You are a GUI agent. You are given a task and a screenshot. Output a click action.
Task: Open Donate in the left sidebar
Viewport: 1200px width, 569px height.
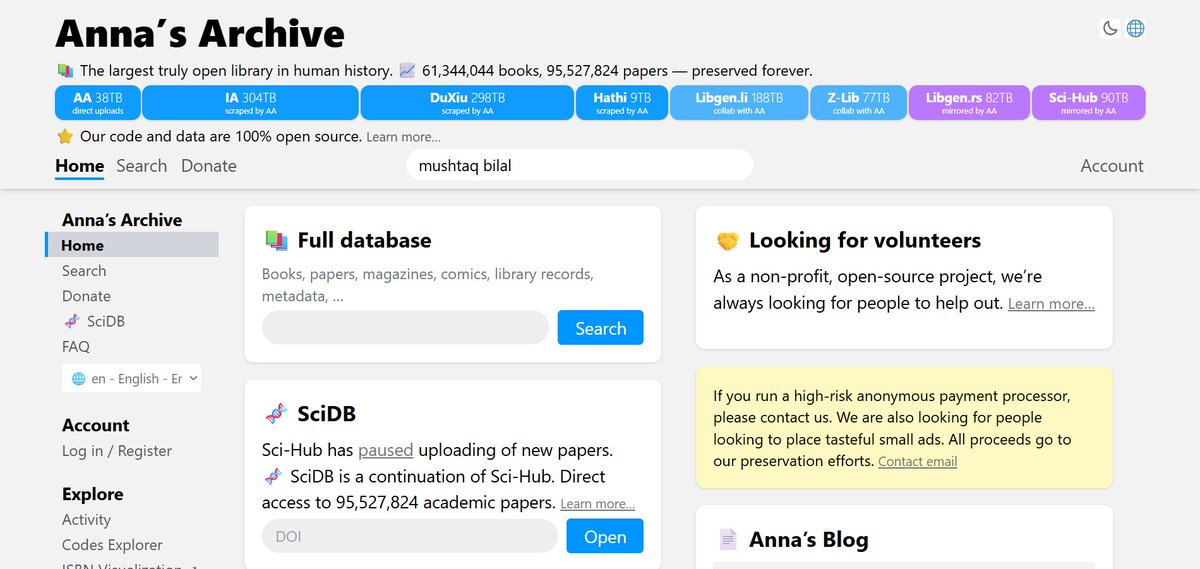[86, 296]
